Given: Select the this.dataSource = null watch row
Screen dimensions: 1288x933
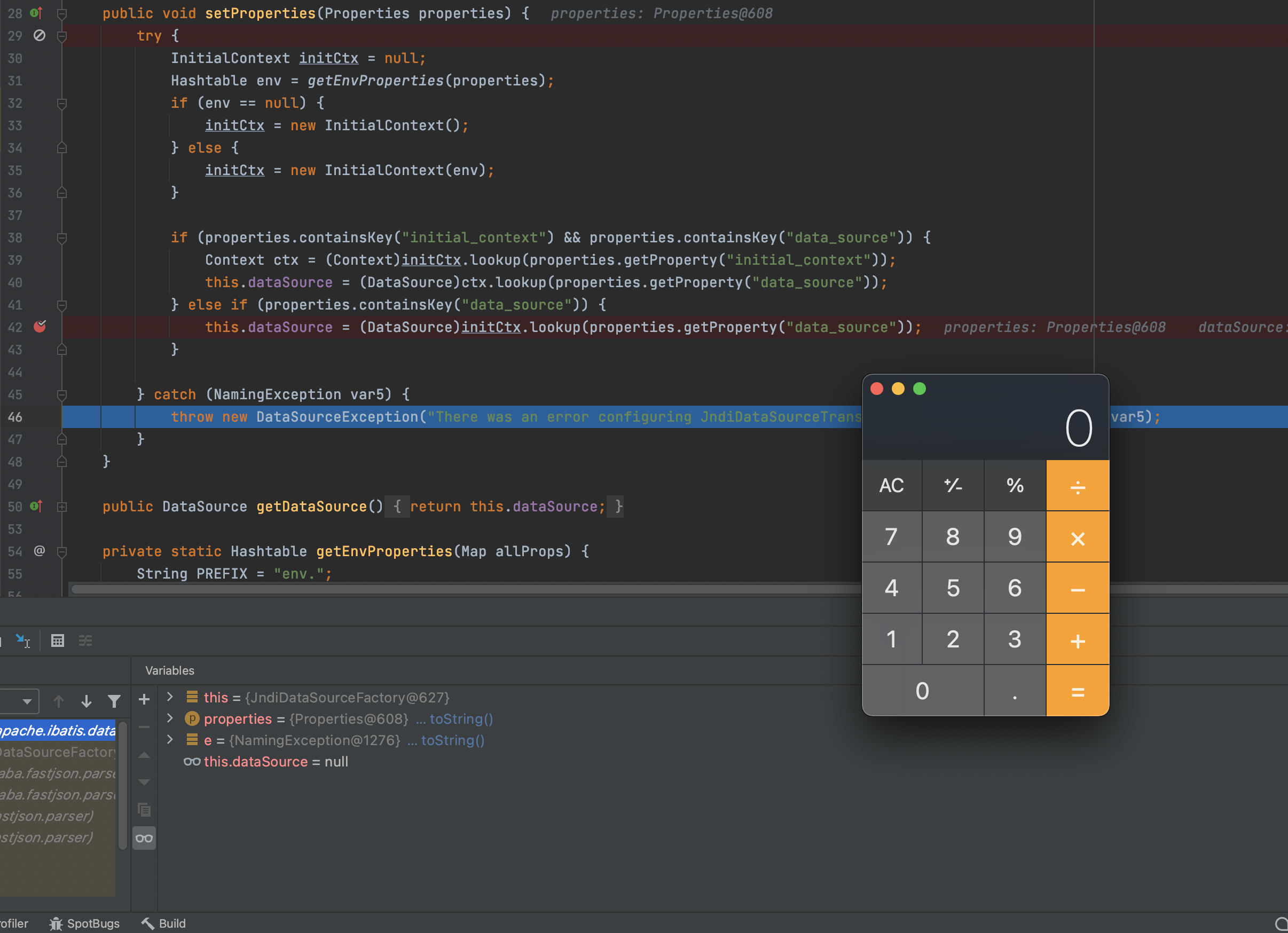Looking at the screenshot, I should click(x=266, y=762).
